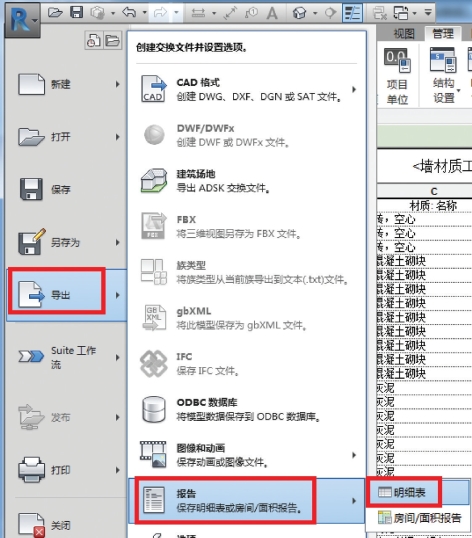Show open documents icon in application menu
The width and height of the screenshot is (472, 538).
[x=113, y=41]
